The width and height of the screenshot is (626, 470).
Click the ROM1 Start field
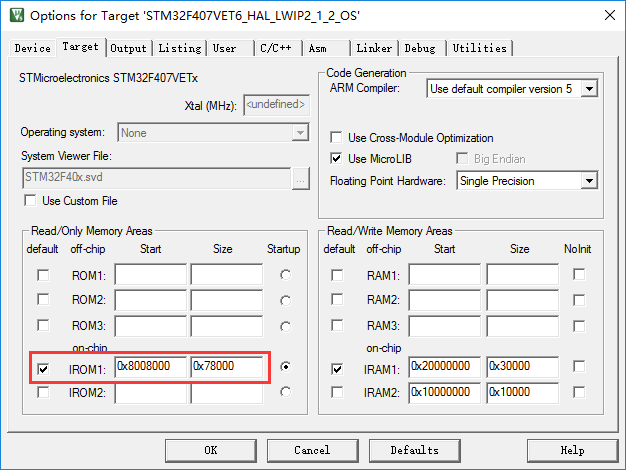tap(151, 274)
